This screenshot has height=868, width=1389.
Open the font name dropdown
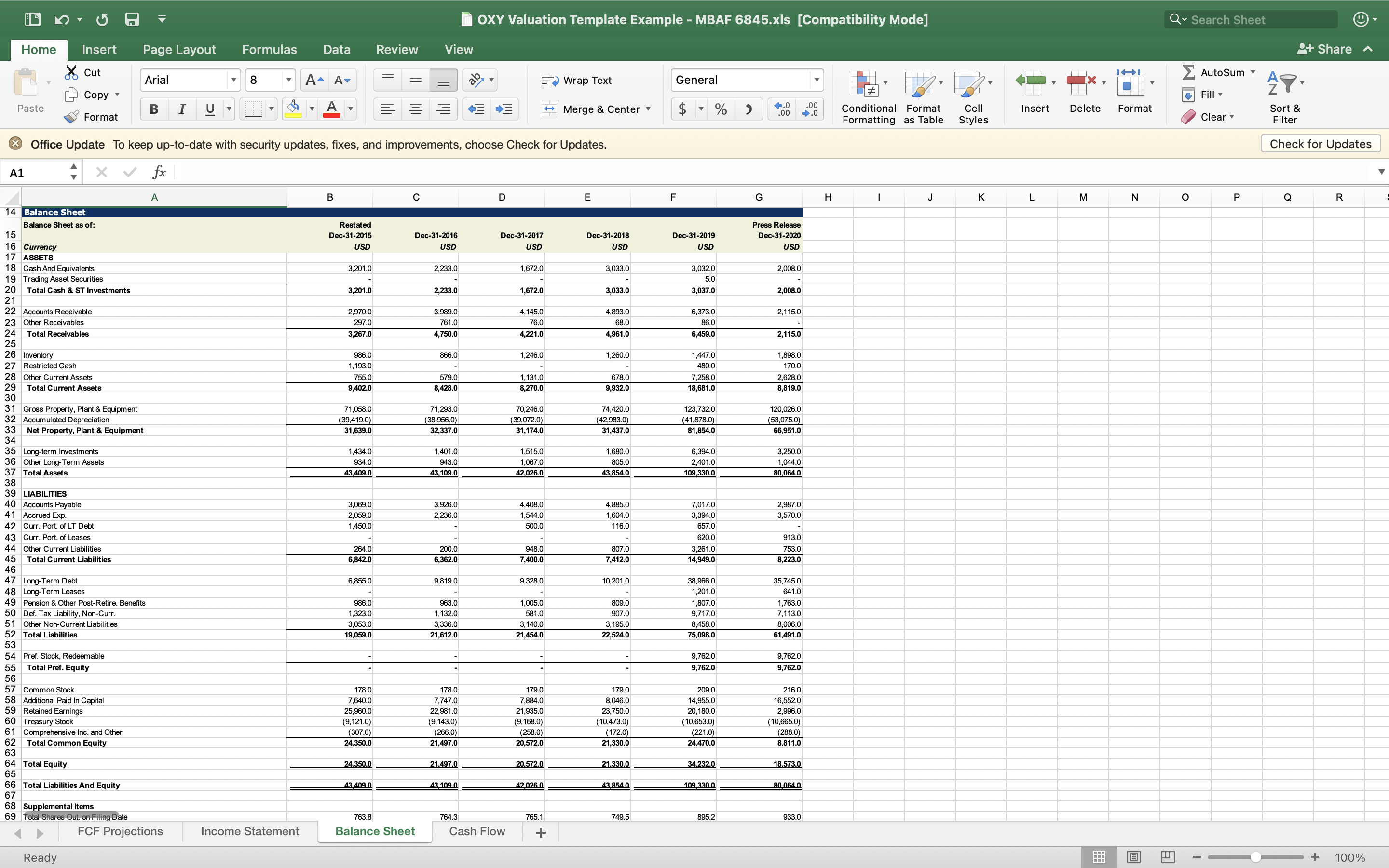click(234, 79)
